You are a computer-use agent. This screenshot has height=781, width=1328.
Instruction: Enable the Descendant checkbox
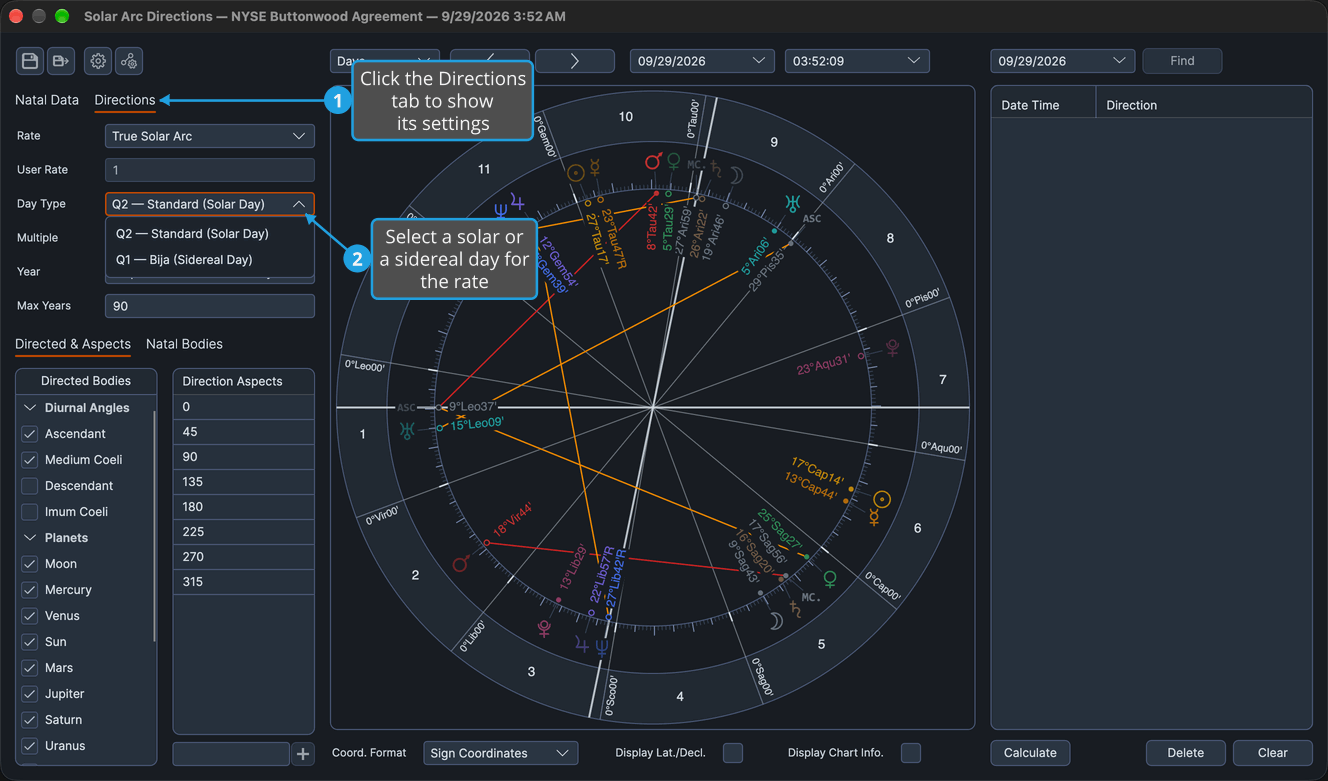point(30,486)
